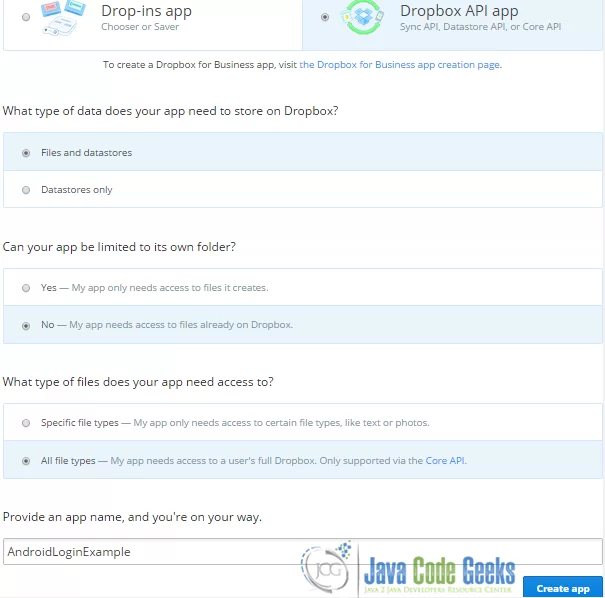The height and width of the screenshot is (598, 605).
Task: Click 'Datastores only' label
Action: [76, 190]
